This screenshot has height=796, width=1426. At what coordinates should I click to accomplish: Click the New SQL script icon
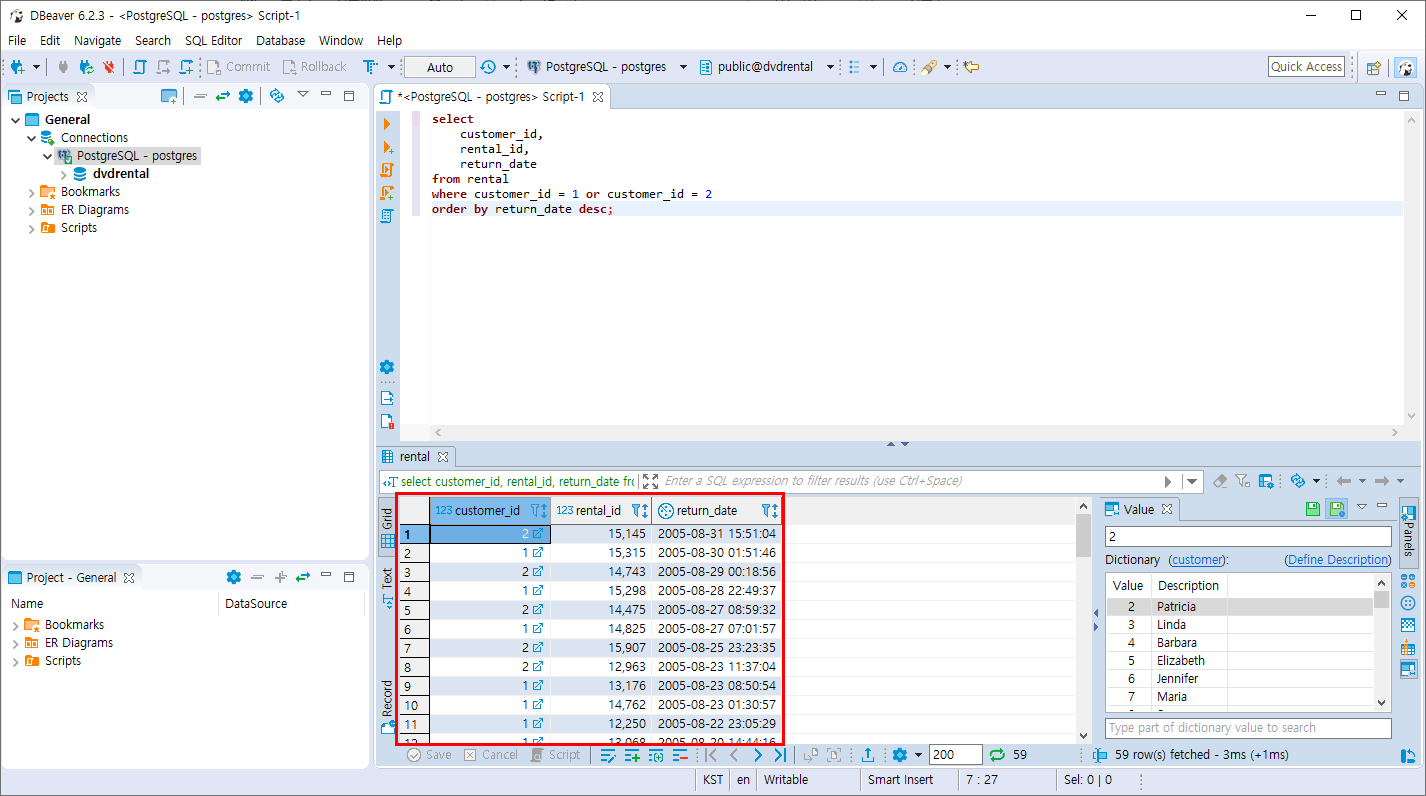click(187, 67)
